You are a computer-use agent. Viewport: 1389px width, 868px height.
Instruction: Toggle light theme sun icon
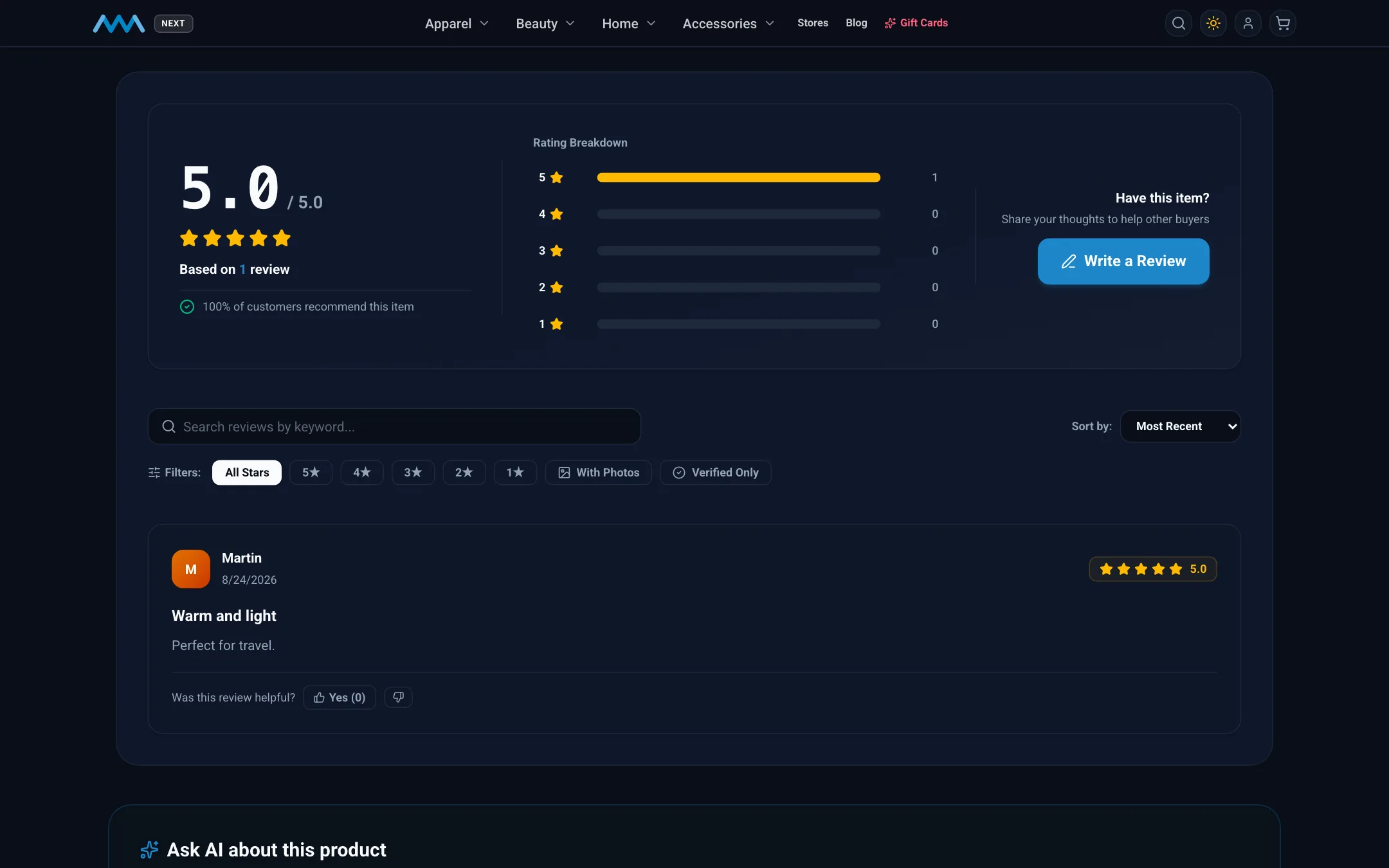click(1213, 23)
